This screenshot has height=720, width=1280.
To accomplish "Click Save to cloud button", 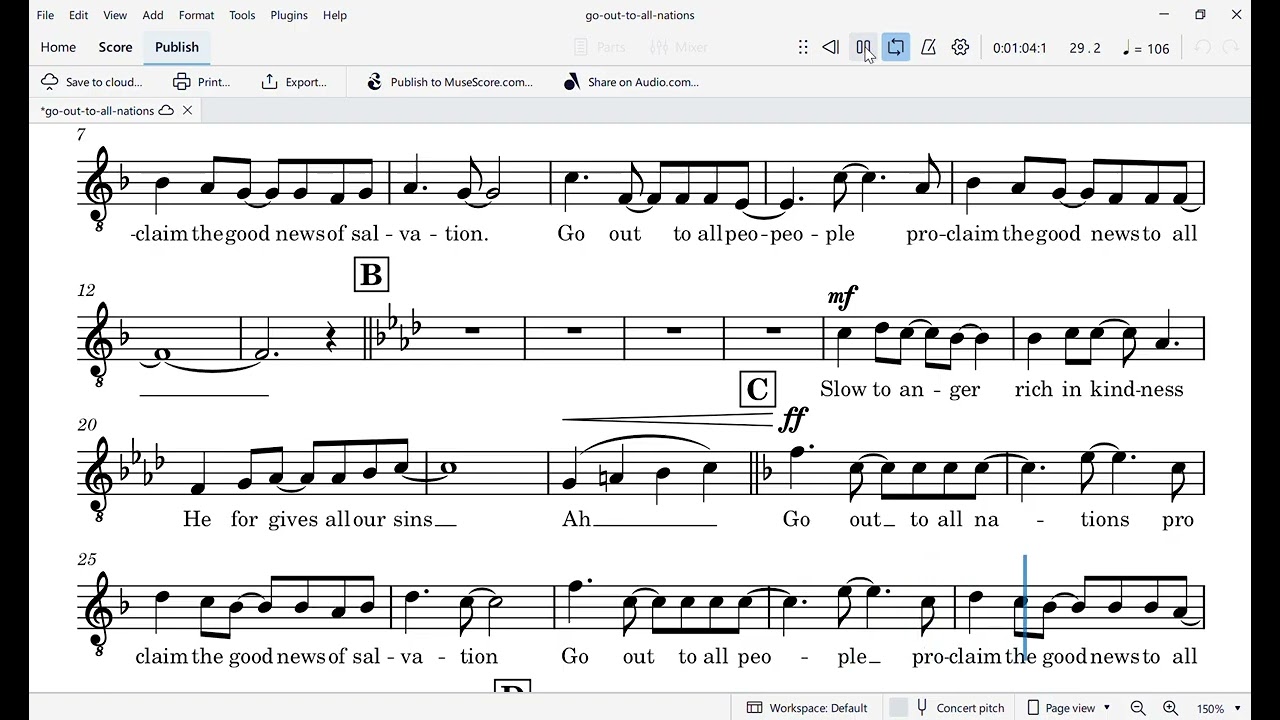I will pyautogui.click(x=92, y=82).
